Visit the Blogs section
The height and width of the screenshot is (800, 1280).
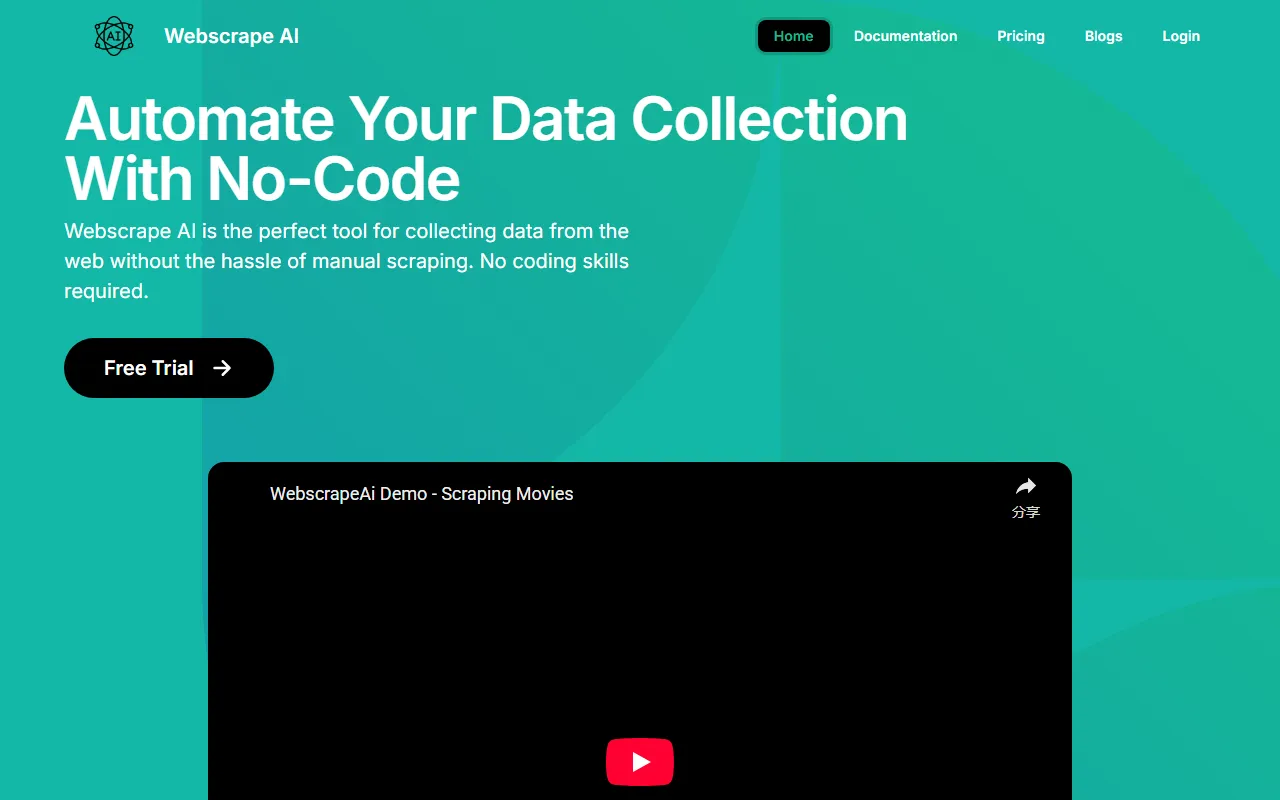click(x=1103, y=36)
